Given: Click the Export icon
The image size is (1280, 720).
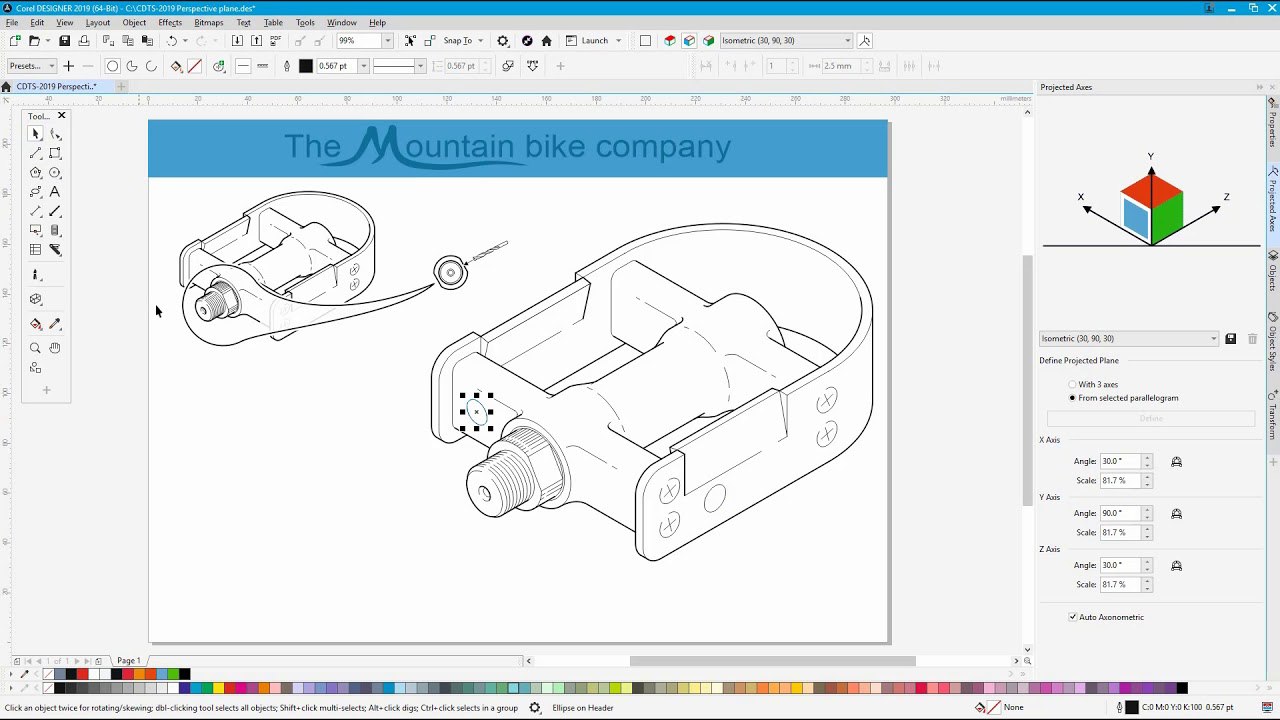Looking at the screenshot, I should point(256,41).
